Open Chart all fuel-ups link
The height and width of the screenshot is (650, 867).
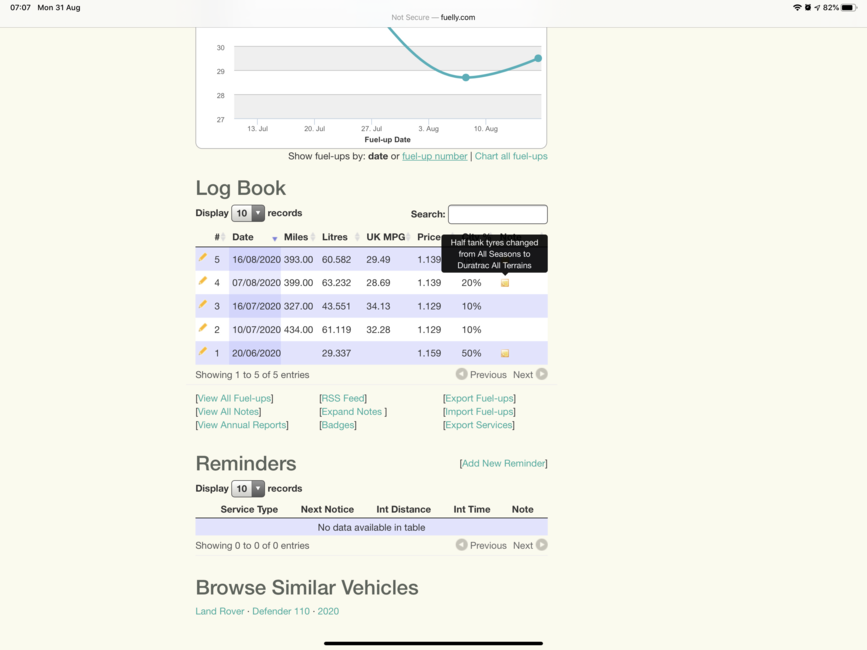511,156
